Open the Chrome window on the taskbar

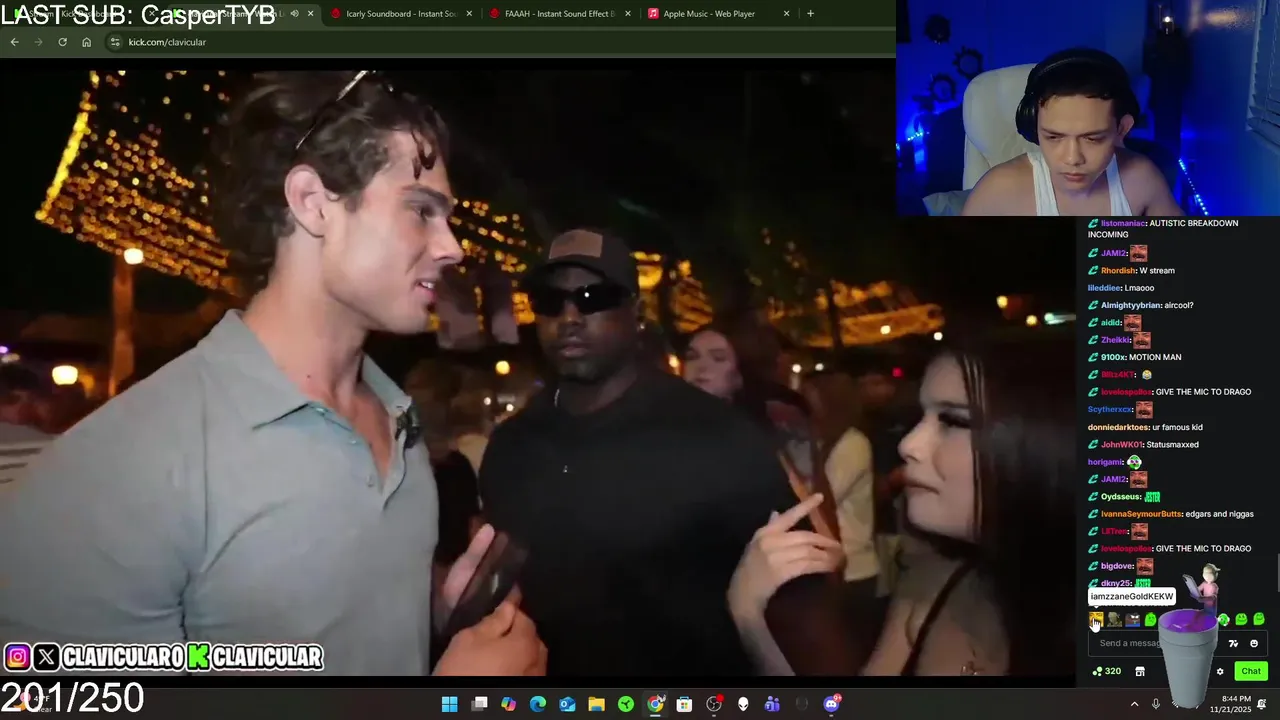[x=655, y=704]
